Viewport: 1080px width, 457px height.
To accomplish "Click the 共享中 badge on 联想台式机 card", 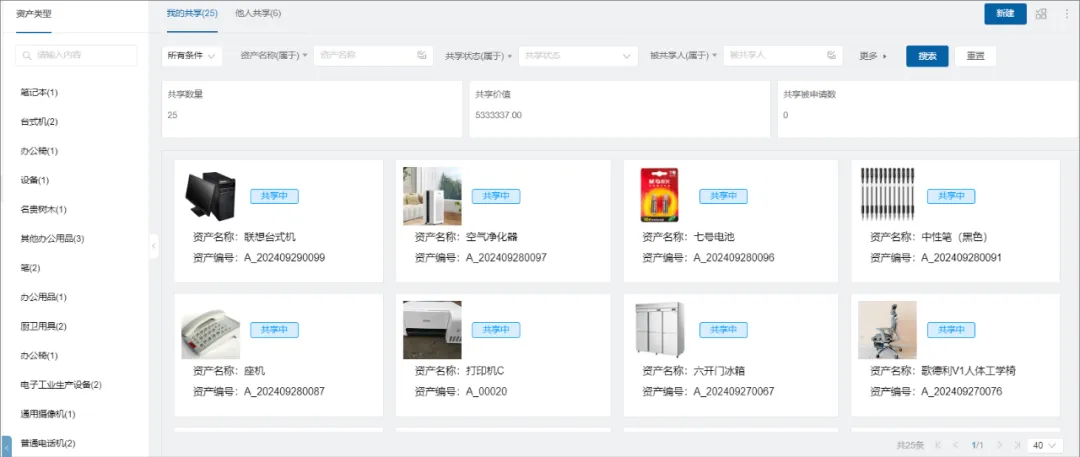I will (x=274, y=196).
